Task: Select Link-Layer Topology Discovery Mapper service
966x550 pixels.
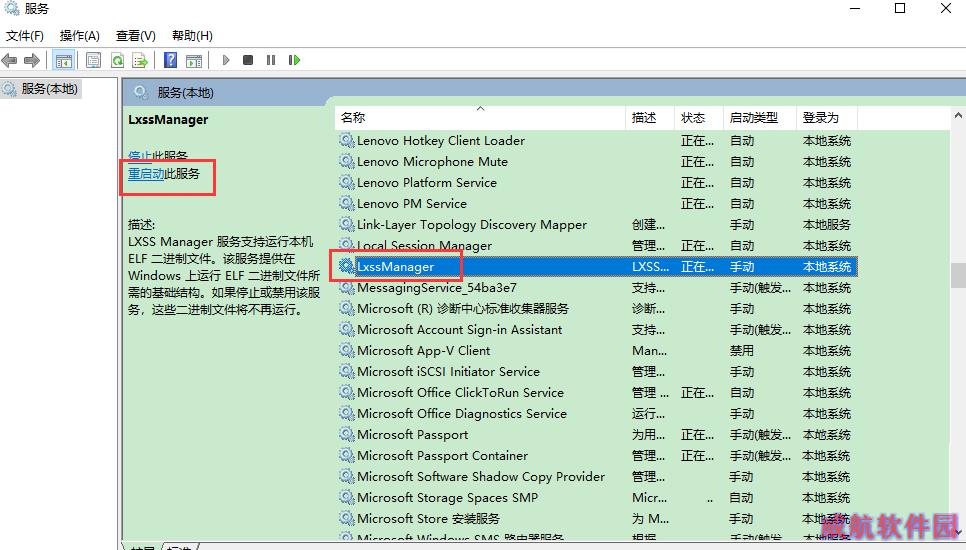Action: point(472,225)
